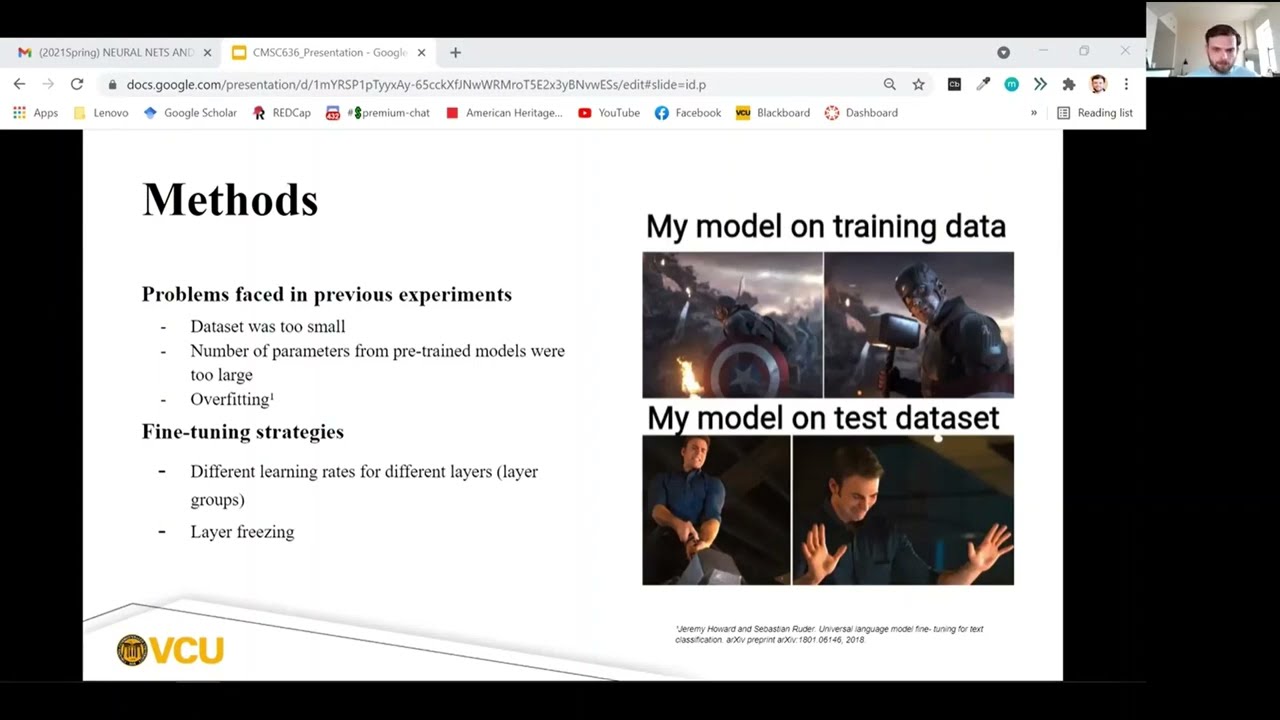Open the Cb extension icon
This screenshot has width=1280, height=720.
coord(954,85)
